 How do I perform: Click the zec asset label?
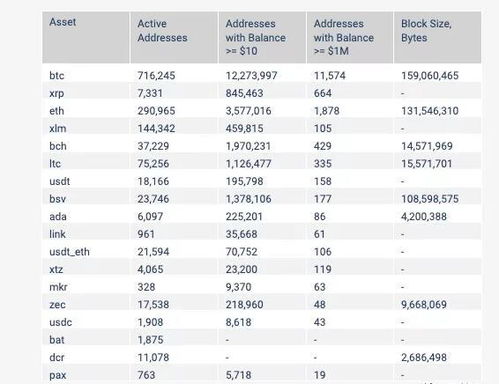click(x=57, y=305)
